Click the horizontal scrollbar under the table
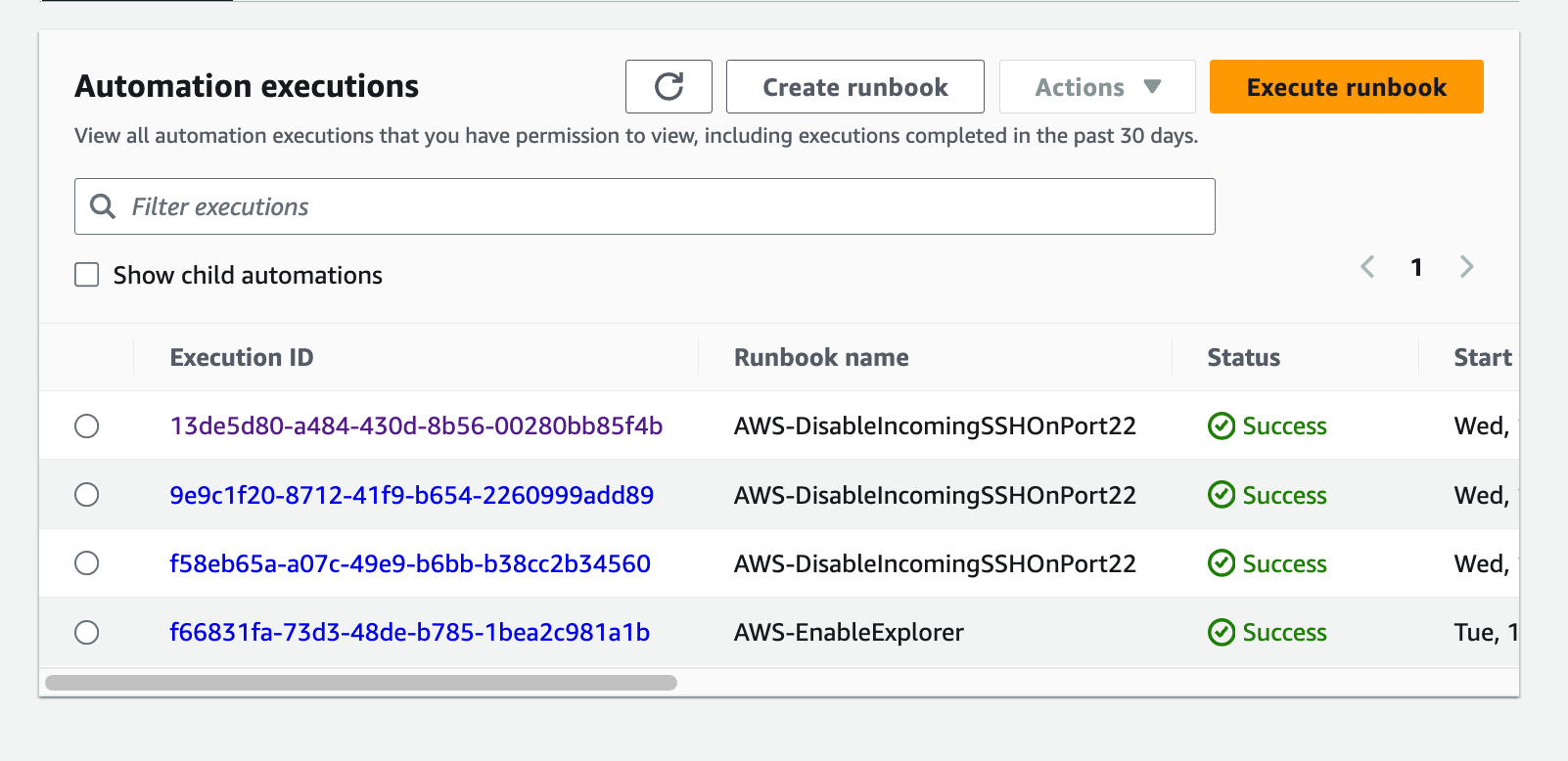 point(361,683)
